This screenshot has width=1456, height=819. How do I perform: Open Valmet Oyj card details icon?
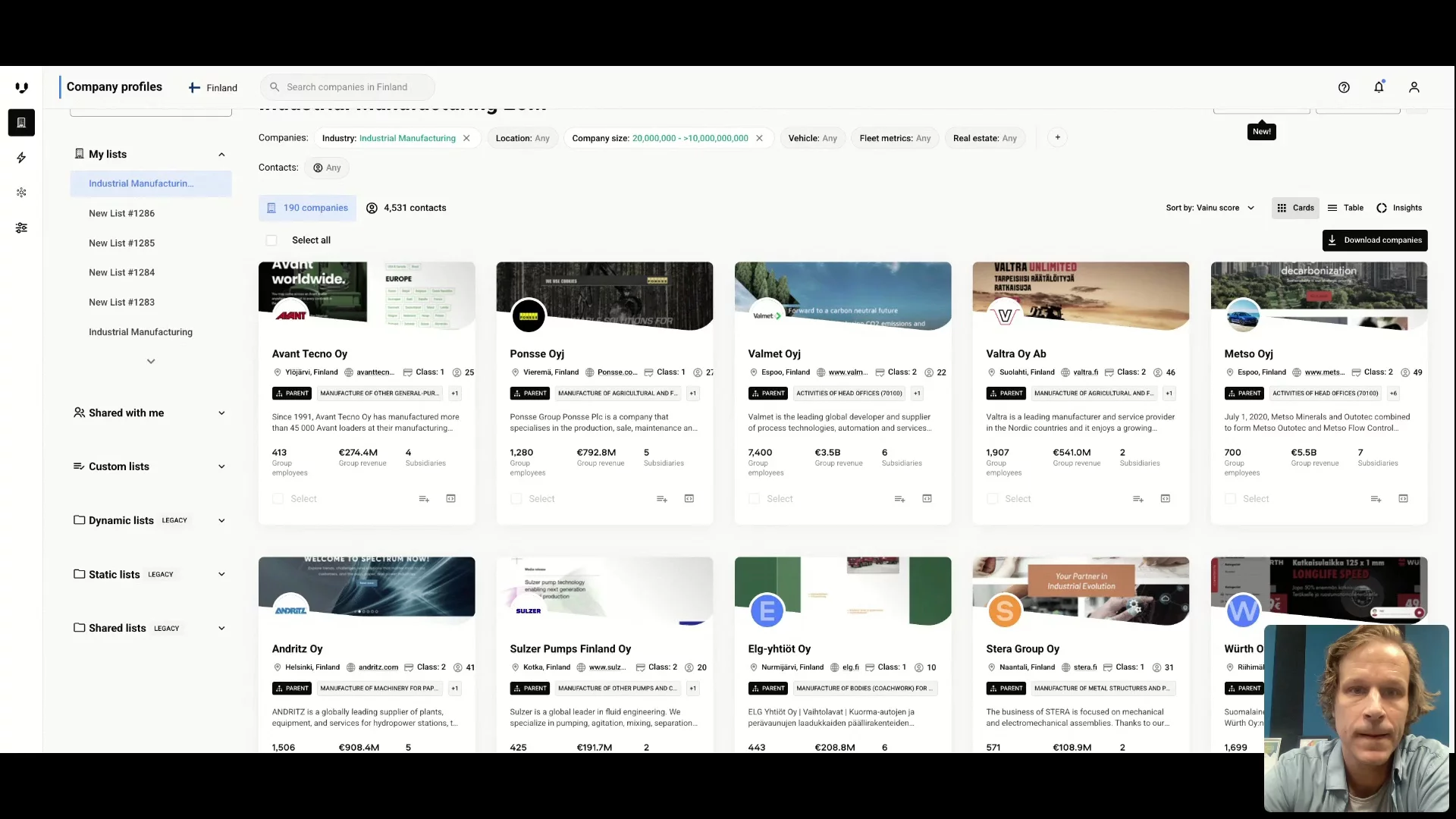pyautogui.click(x=927, y=499)
